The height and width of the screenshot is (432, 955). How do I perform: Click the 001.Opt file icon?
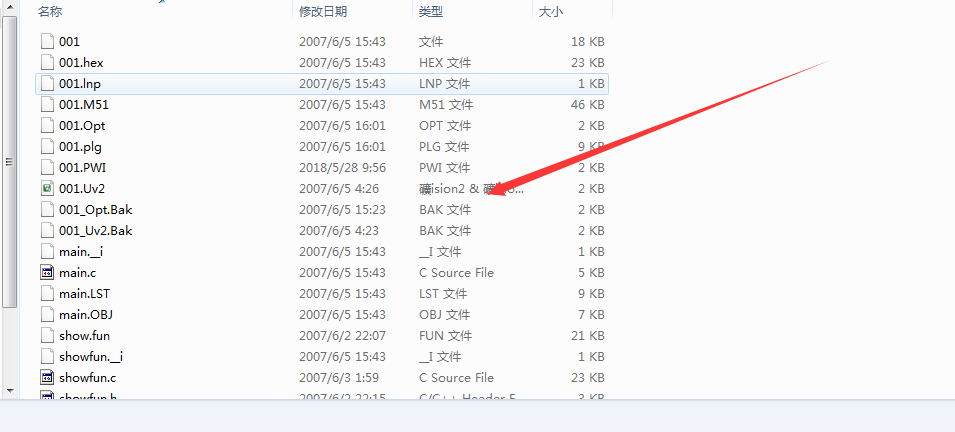[48, 126]
